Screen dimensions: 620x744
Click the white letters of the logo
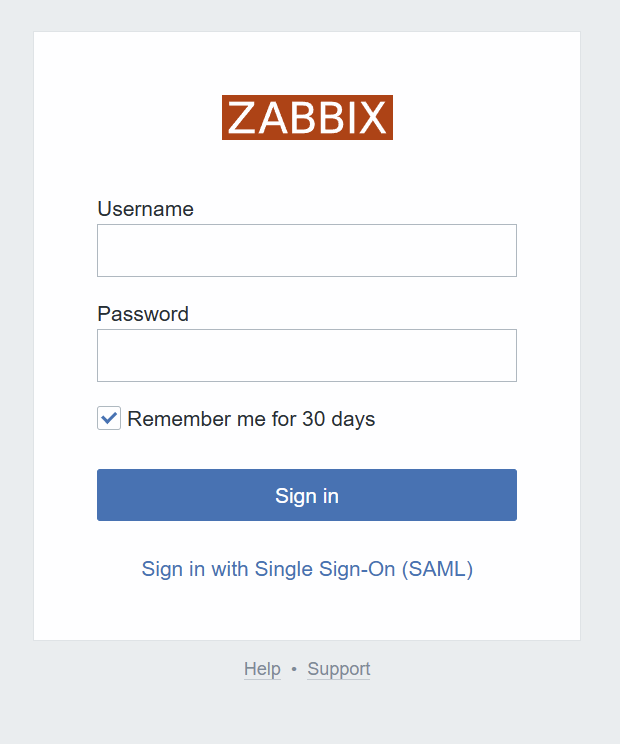tap(307, 118)
